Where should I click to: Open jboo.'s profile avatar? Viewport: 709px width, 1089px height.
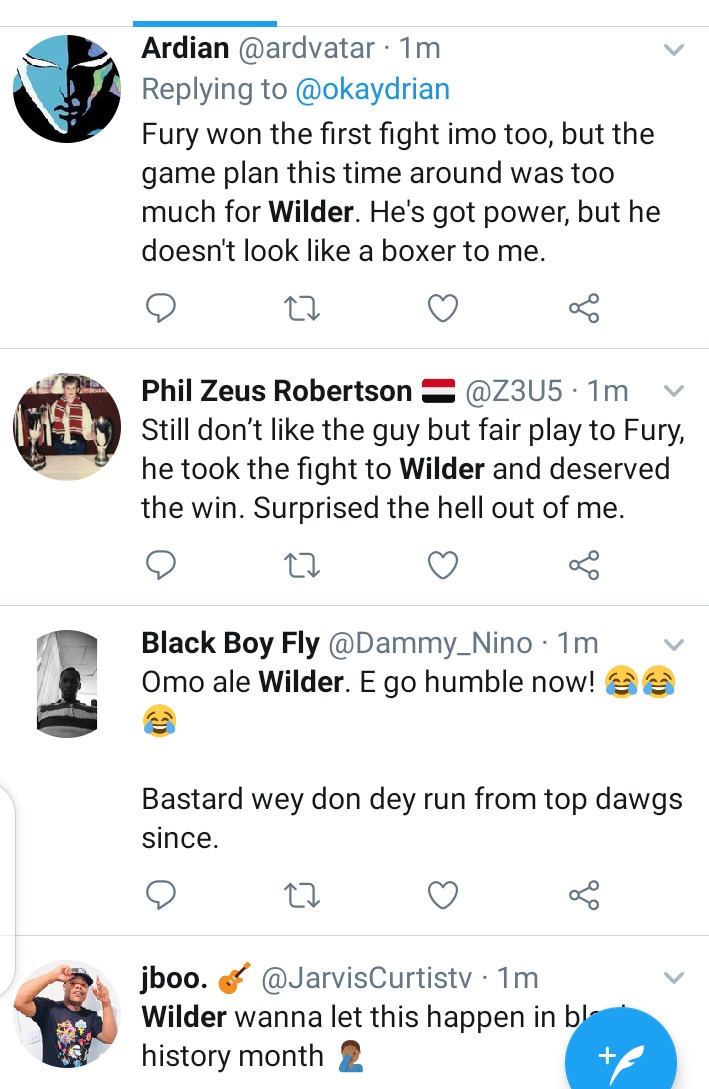(66, 1012)
